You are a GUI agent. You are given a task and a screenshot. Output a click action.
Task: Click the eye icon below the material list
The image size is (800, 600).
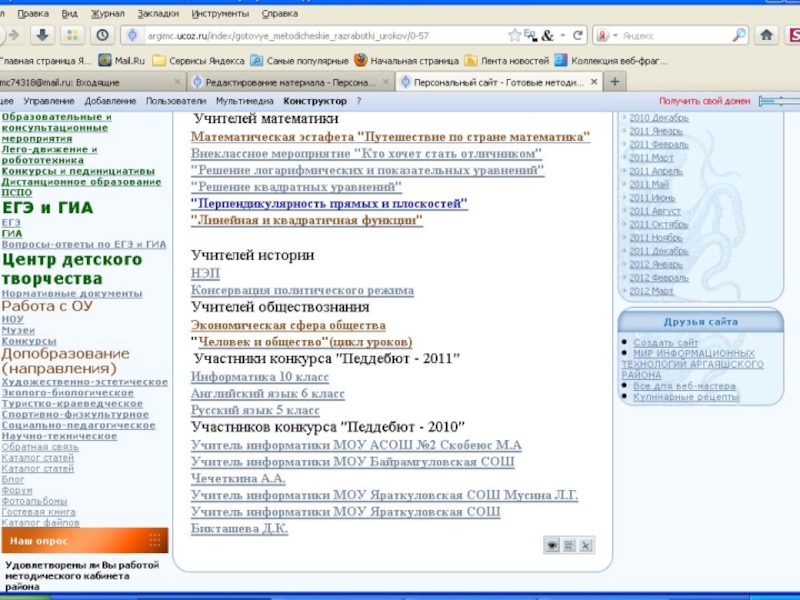(x=550, y=545)
